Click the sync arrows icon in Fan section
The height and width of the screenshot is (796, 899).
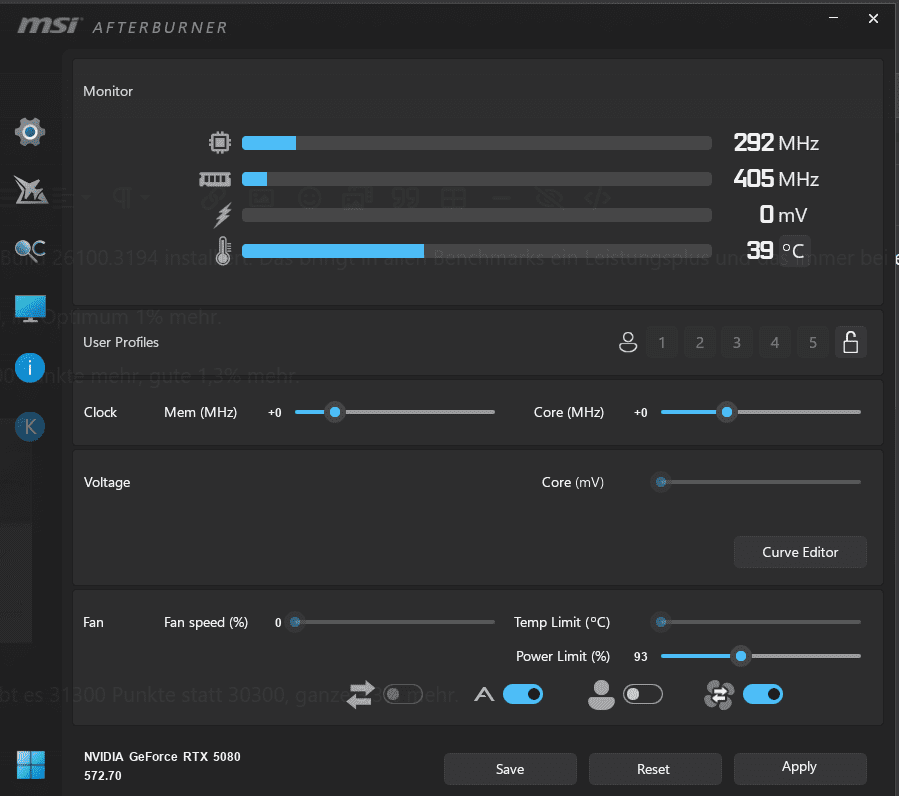point(361,694)
